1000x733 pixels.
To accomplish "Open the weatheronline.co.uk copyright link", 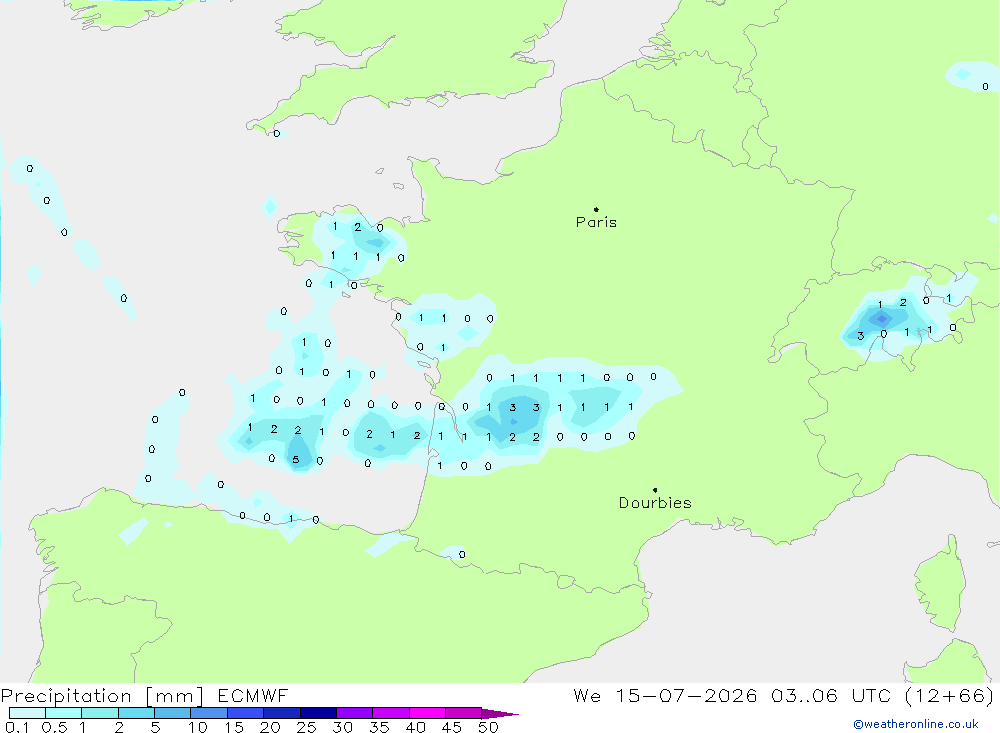I will pyautogui.click(x=916, y=724).
